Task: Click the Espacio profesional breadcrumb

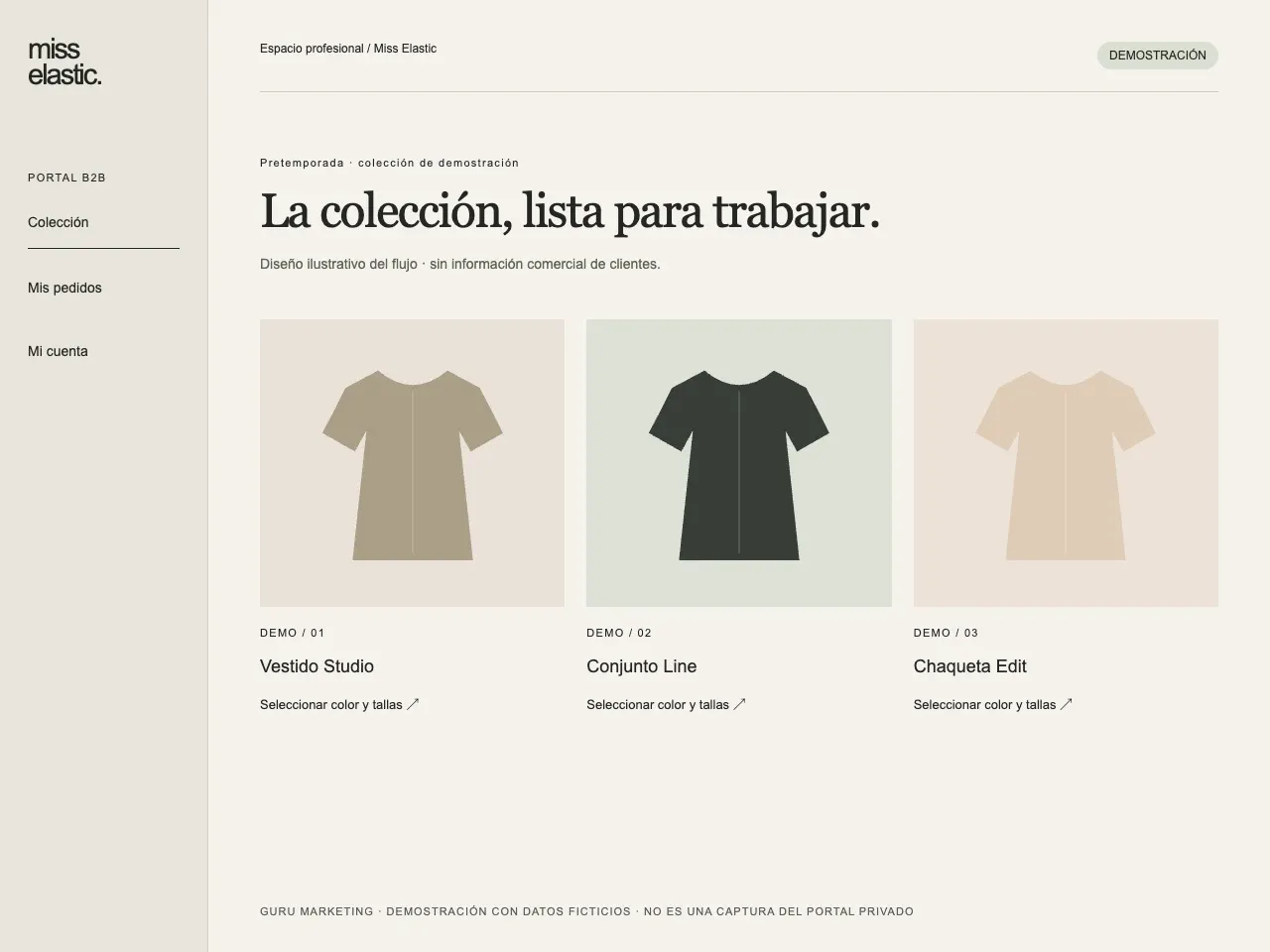Action: [312, 49]
